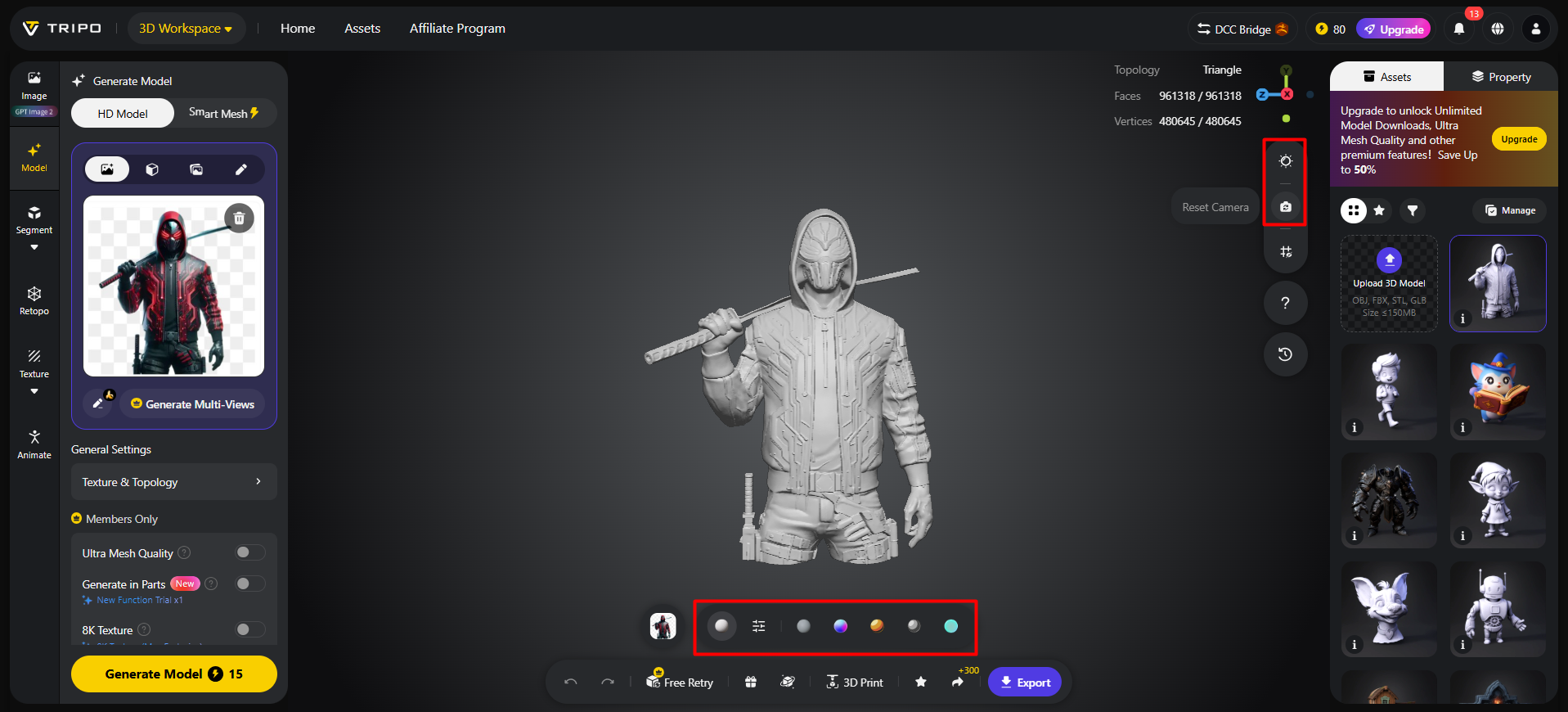Click the planet icon in bottom toolbar
This screenshot has height=712, width=1568.
click(788, 682)
